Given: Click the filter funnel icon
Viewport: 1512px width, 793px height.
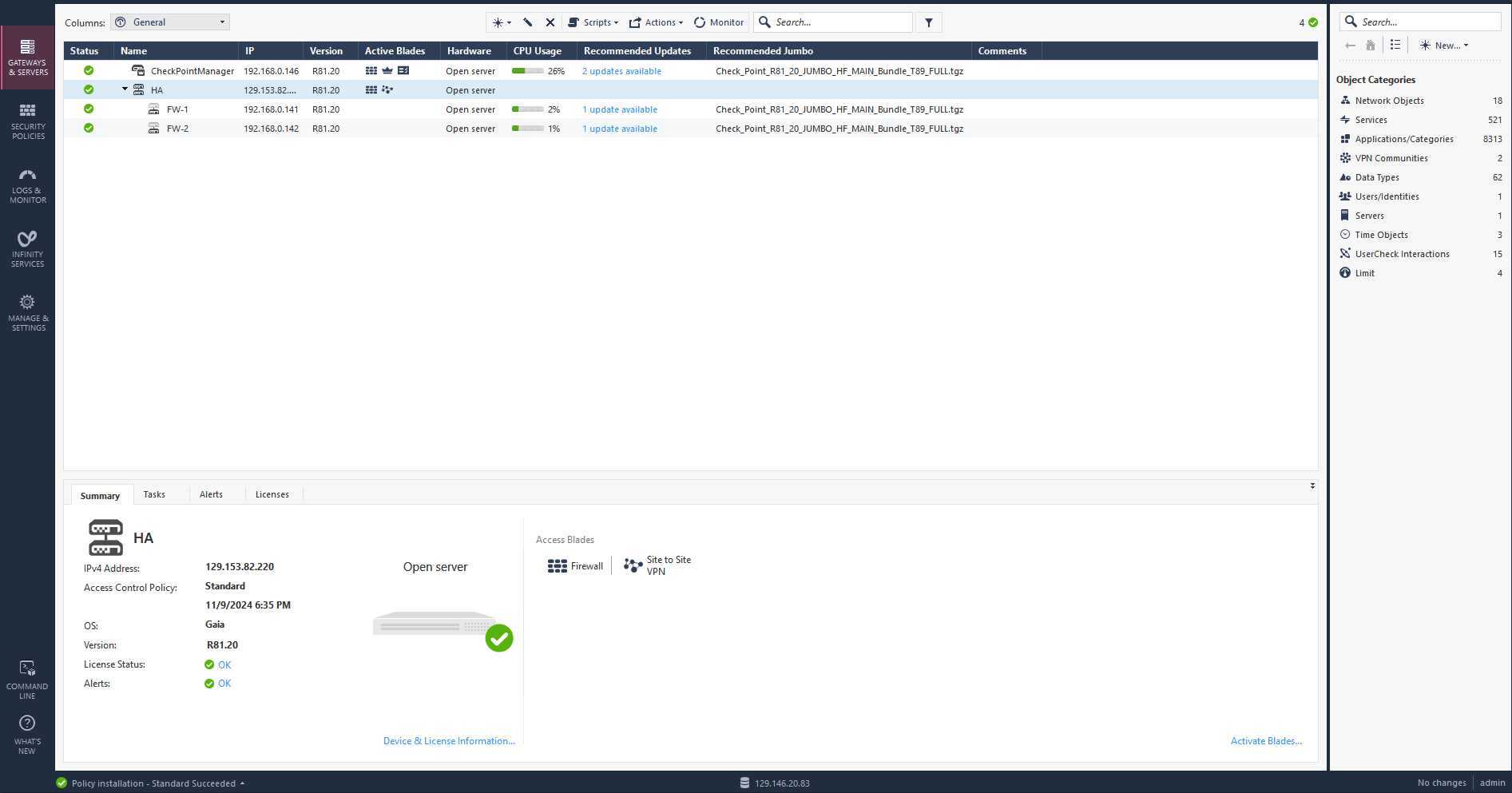Looking at the screenshot, I should click(929, 22).
